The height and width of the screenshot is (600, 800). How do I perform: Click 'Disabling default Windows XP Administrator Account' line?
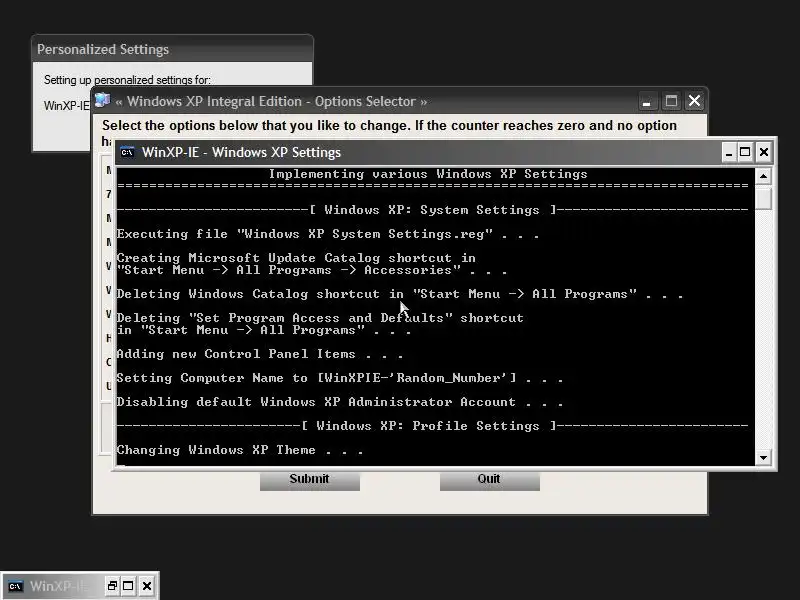[339, 402]
